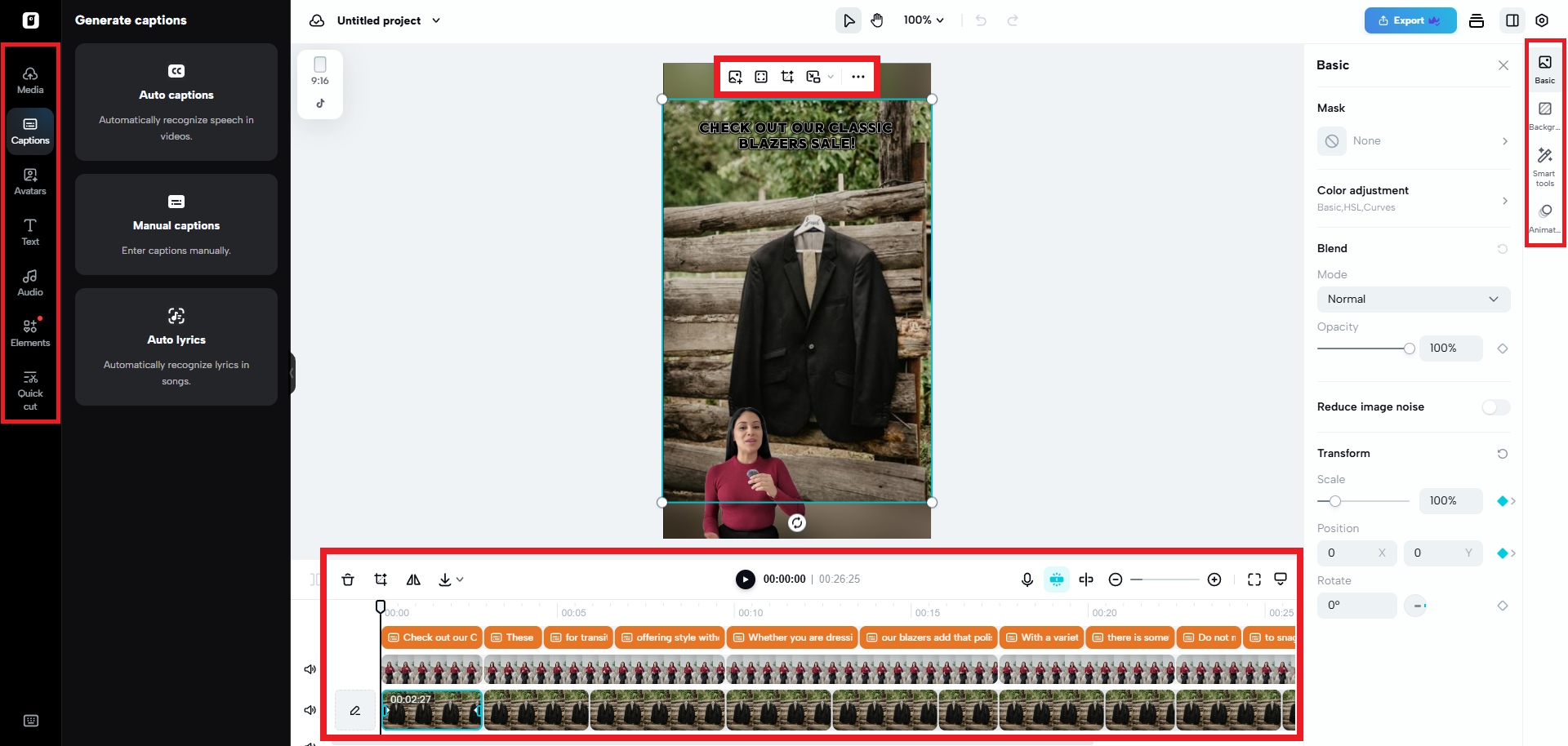This screenshot has width=1568, height=746.
Task: Select the Text tool in sidebar
Action: point(30,233)
